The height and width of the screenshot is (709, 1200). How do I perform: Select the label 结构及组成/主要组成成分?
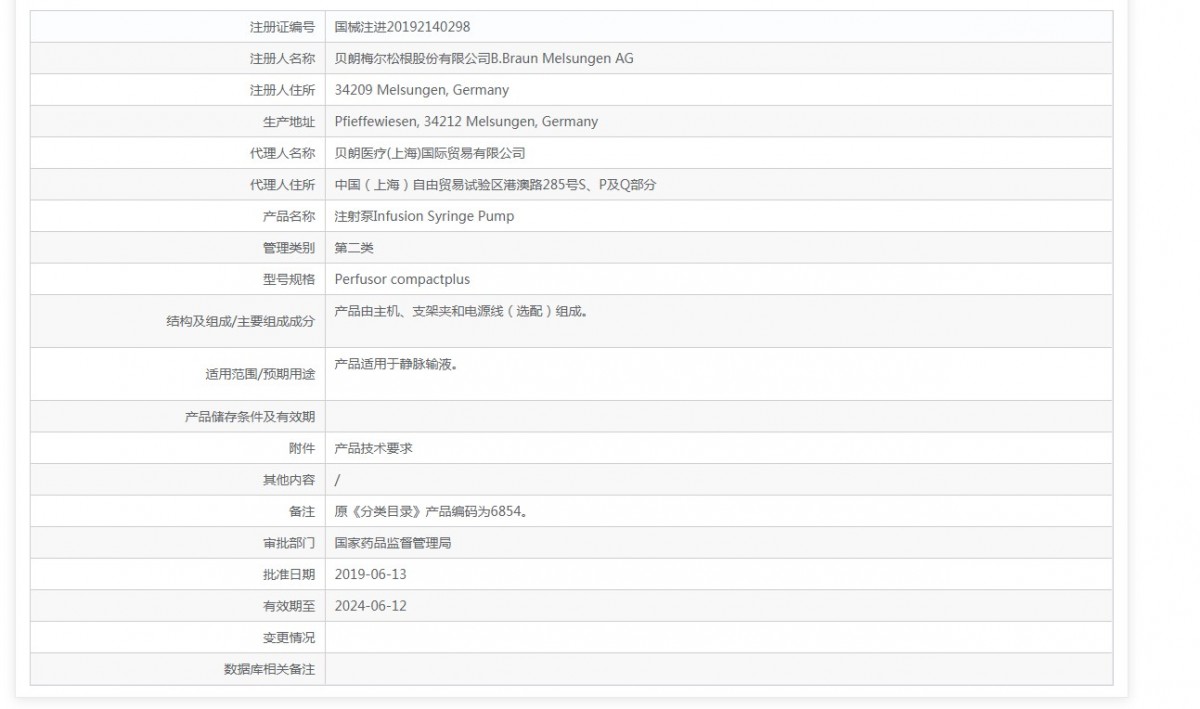(240, 321)
